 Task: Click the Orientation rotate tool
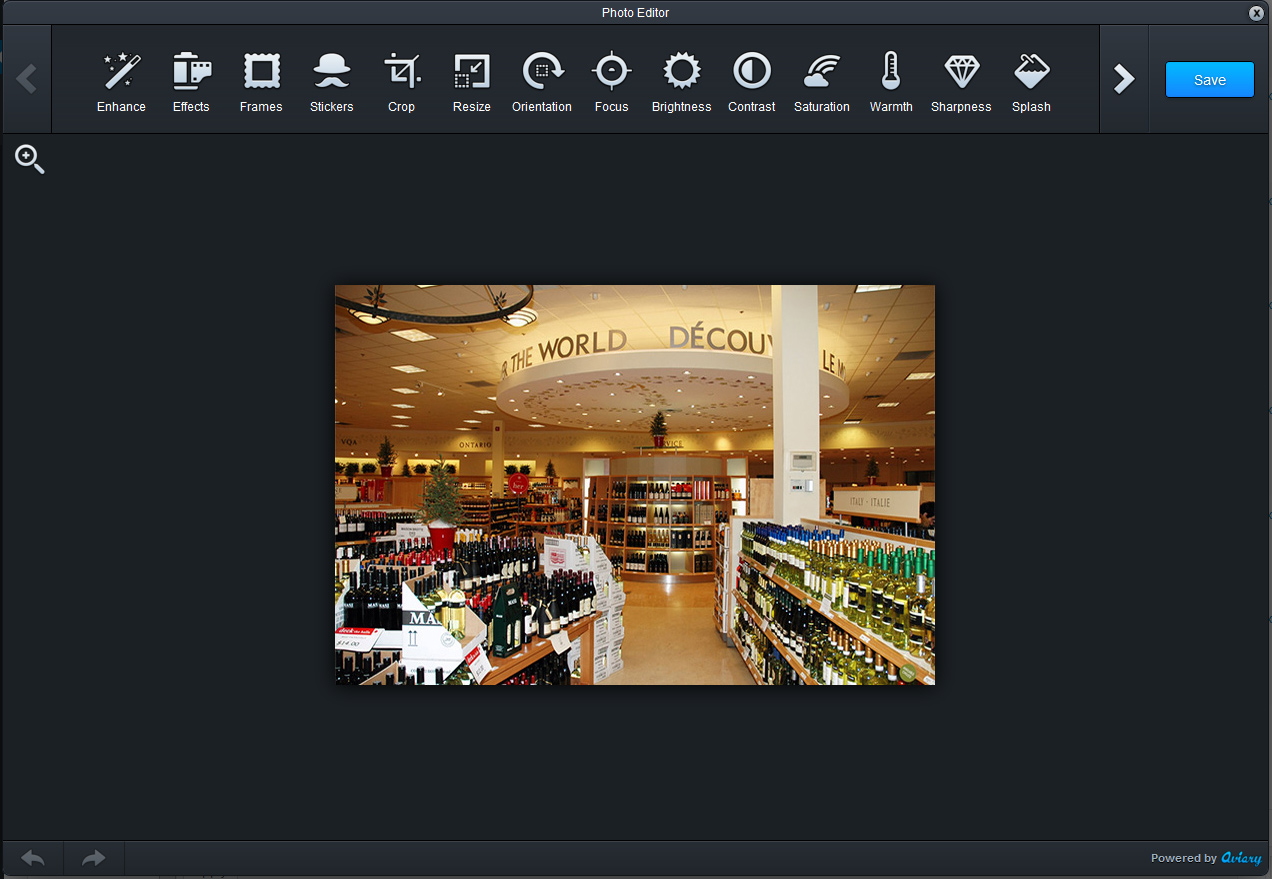pos(542,81)
